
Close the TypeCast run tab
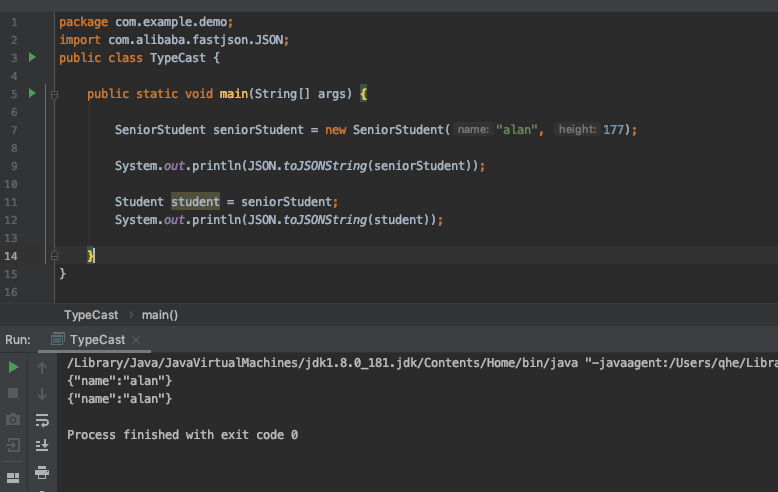click(136, 340)
